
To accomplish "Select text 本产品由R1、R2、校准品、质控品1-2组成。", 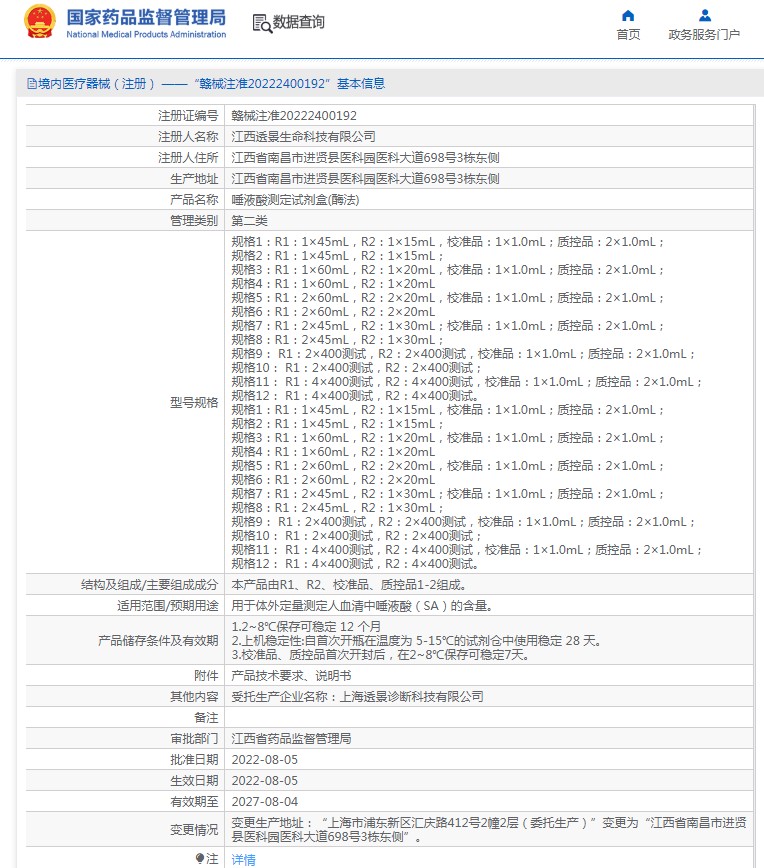I will point(350,585).
